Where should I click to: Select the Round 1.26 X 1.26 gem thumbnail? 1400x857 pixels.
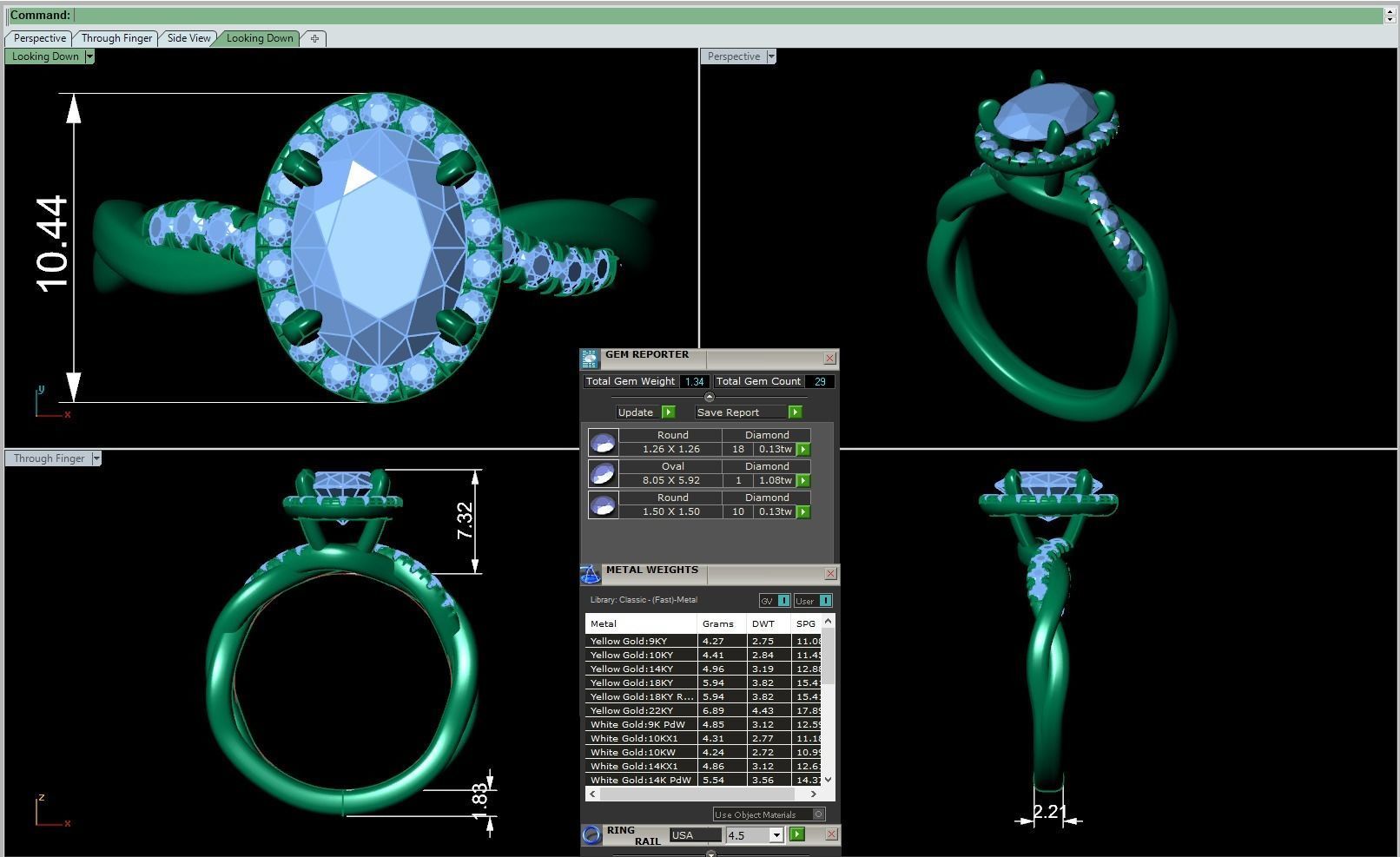point(603,442)
